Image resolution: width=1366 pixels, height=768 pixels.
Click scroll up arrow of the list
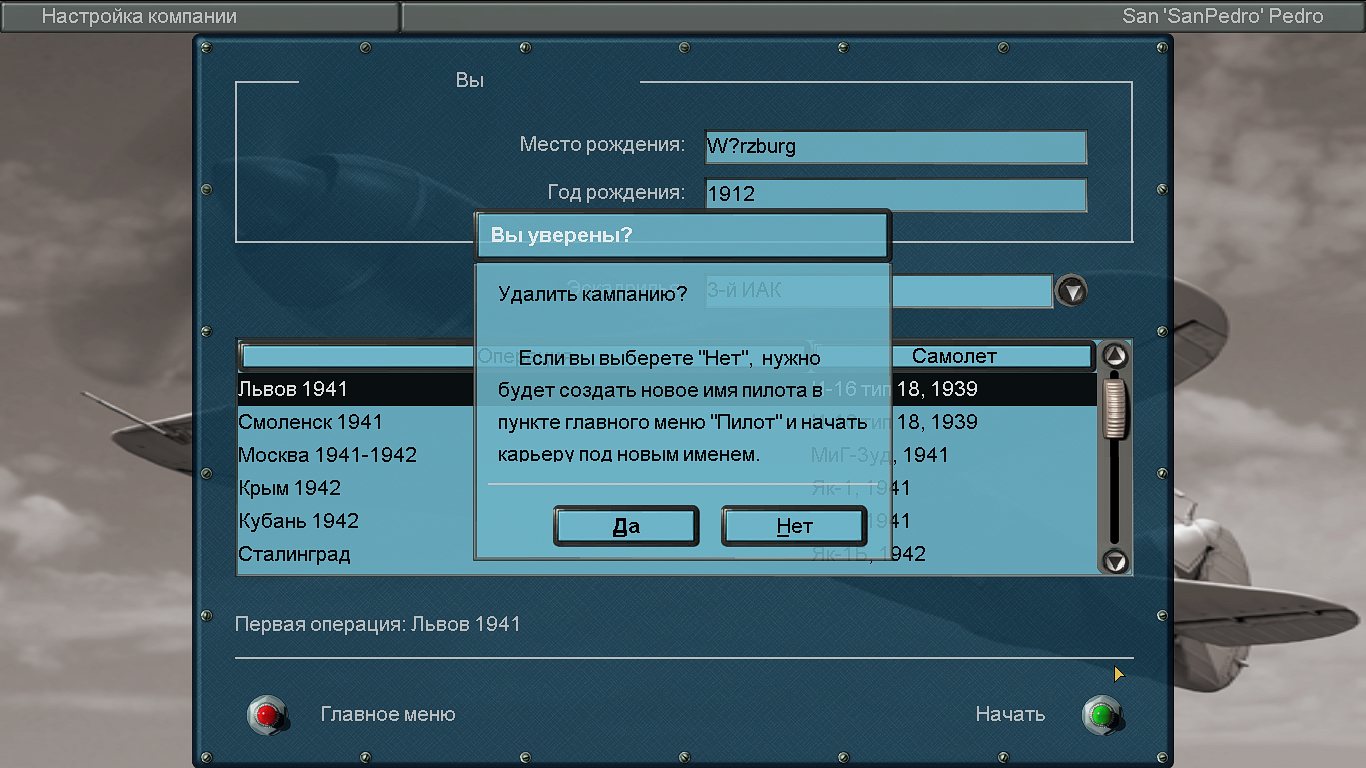pos(1114,356)
